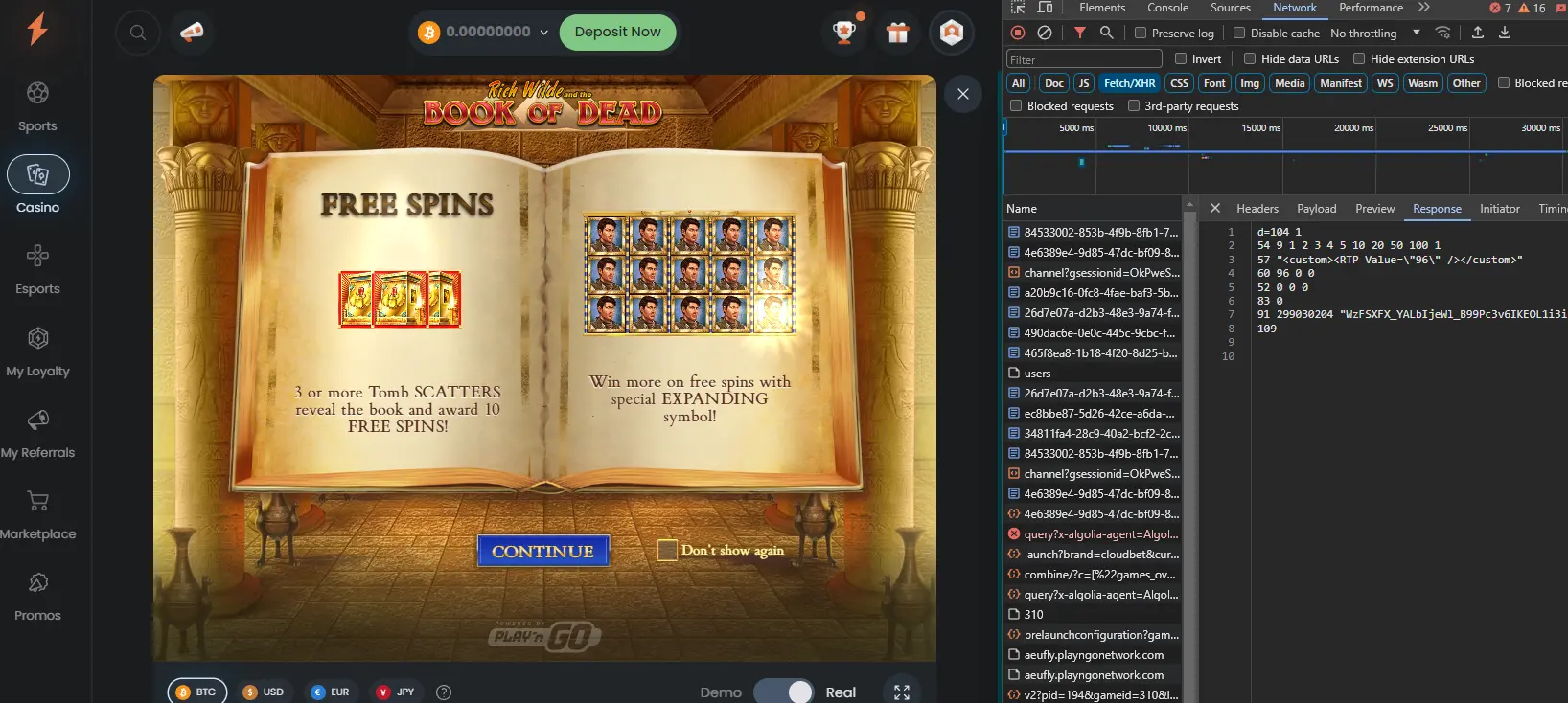Click the lightning bolt site logo
The image size is (1568, 703).
pos(37,29)
